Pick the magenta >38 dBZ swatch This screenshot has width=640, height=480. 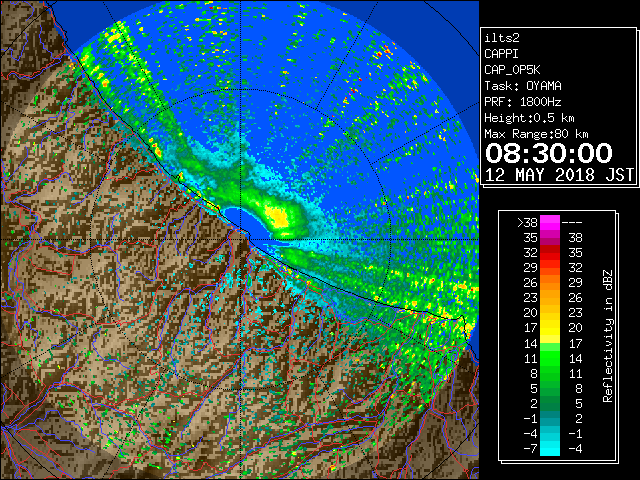(x=550, y=223)
